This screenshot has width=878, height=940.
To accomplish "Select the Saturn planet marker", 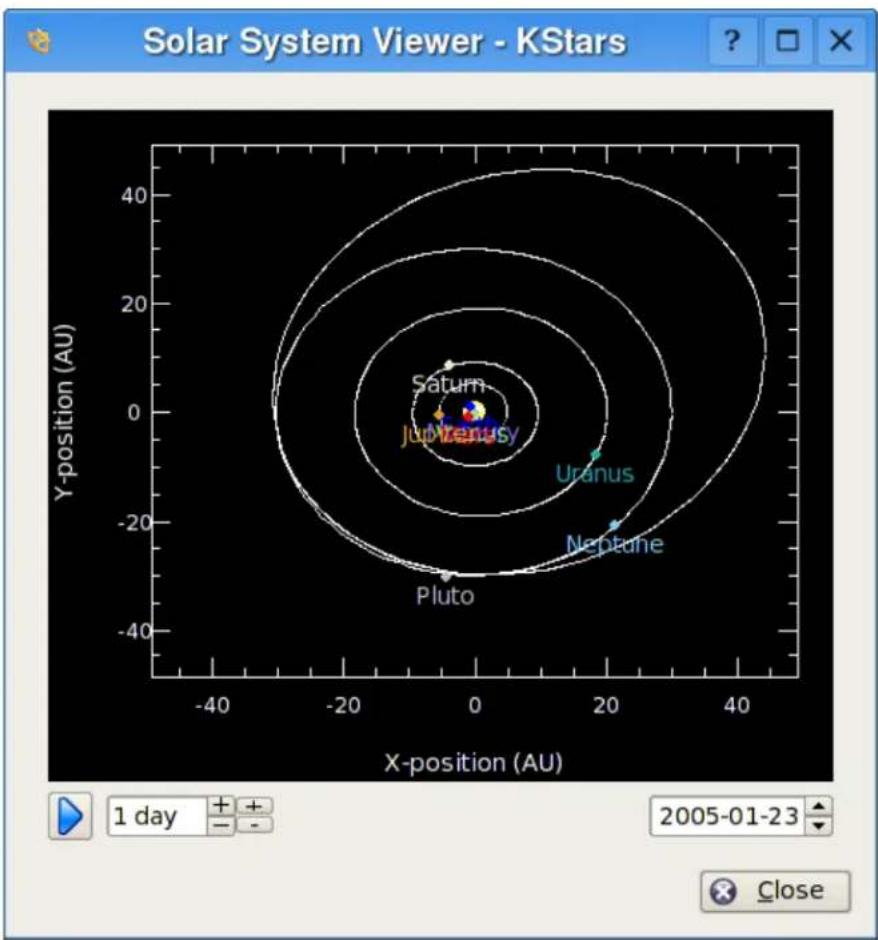I will click(449, 364).
